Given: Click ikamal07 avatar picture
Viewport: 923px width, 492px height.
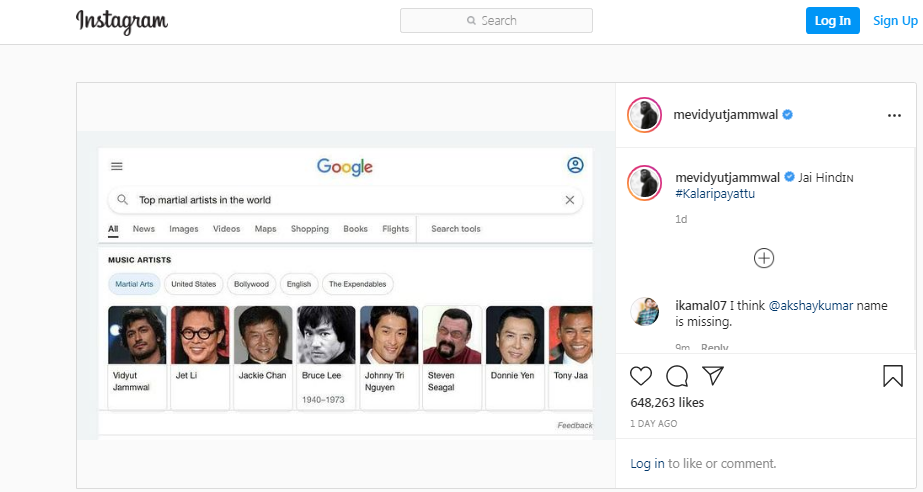Looking at the screenshot, I should [x=645, y=311].
